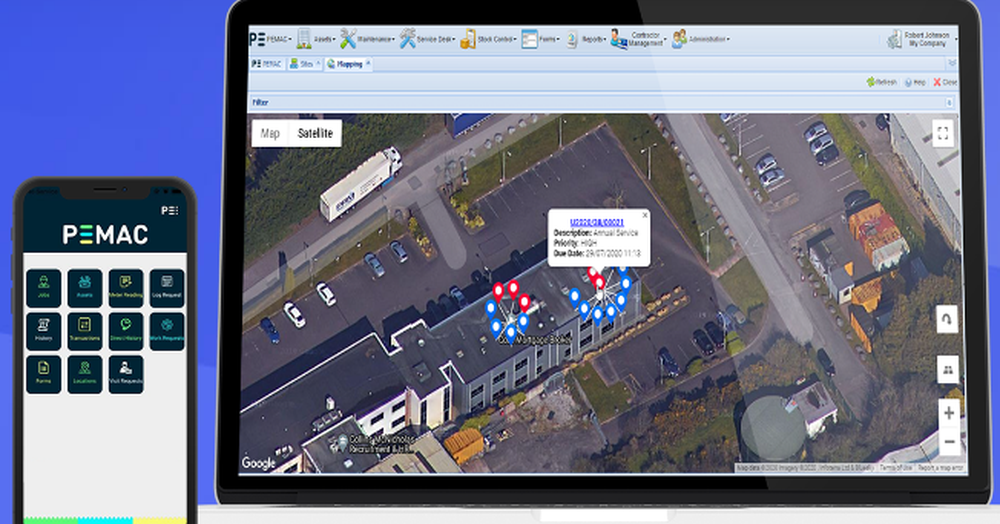This screenshot has width=1000, height=524.
Task: Open Direct History on the phone app
Action: pyautogui.click(x=126, y=331)
